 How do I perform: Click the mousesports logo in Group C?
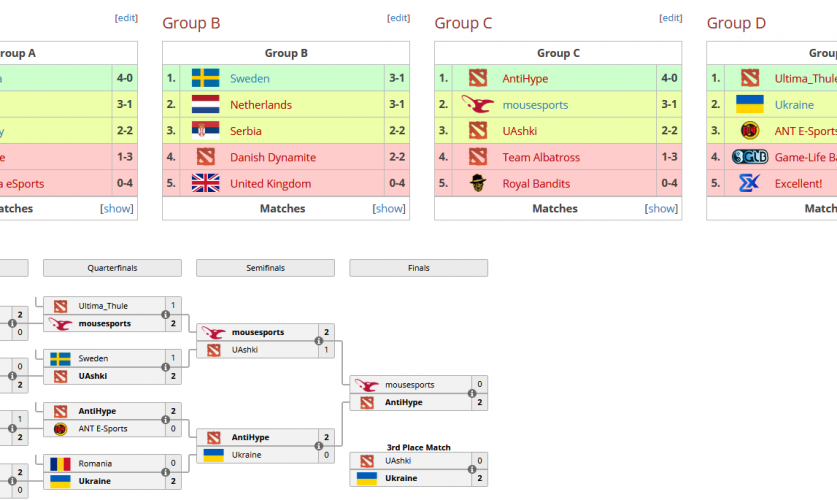[x=477, y=104]
